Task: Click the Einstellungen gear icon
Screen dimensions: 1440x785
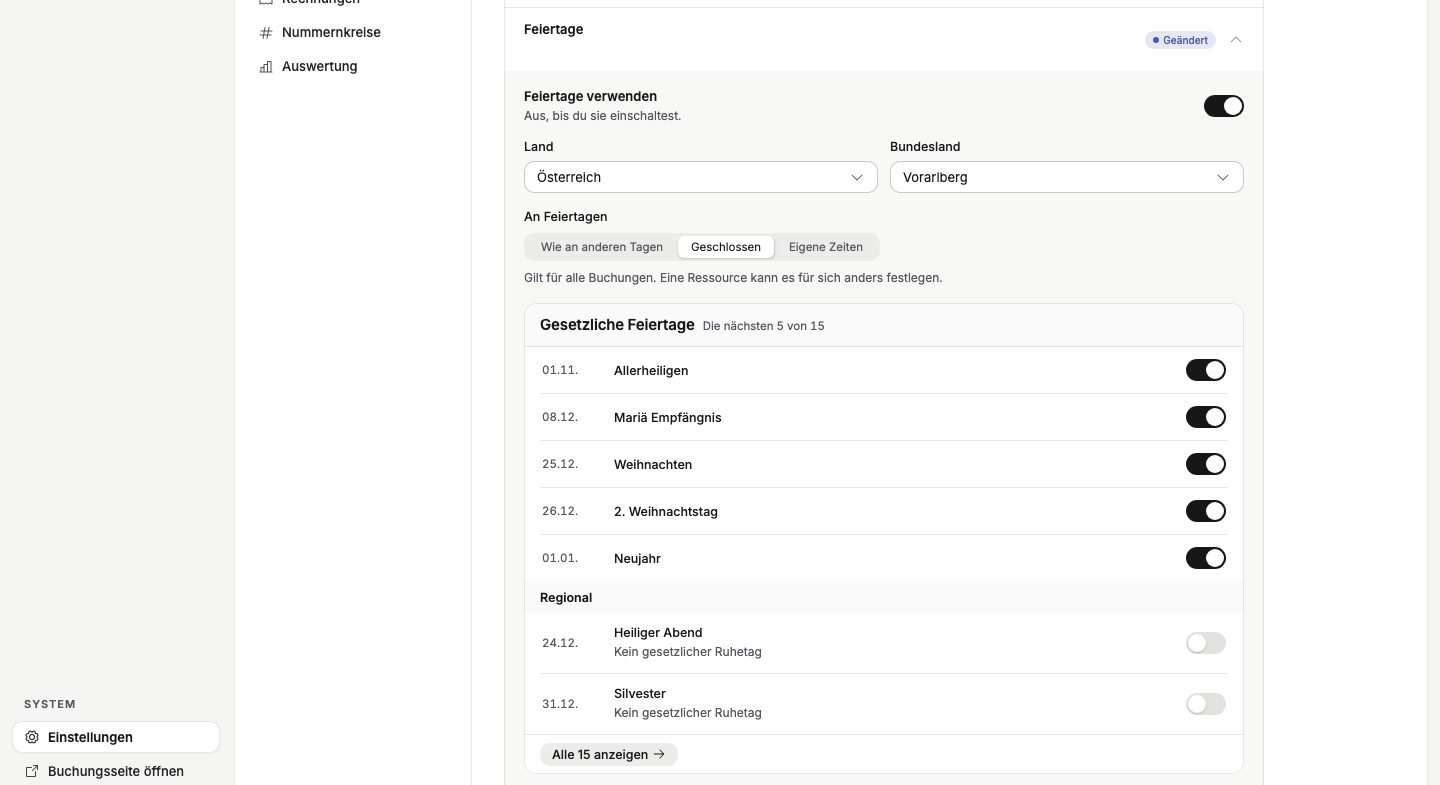Action: 32,737
